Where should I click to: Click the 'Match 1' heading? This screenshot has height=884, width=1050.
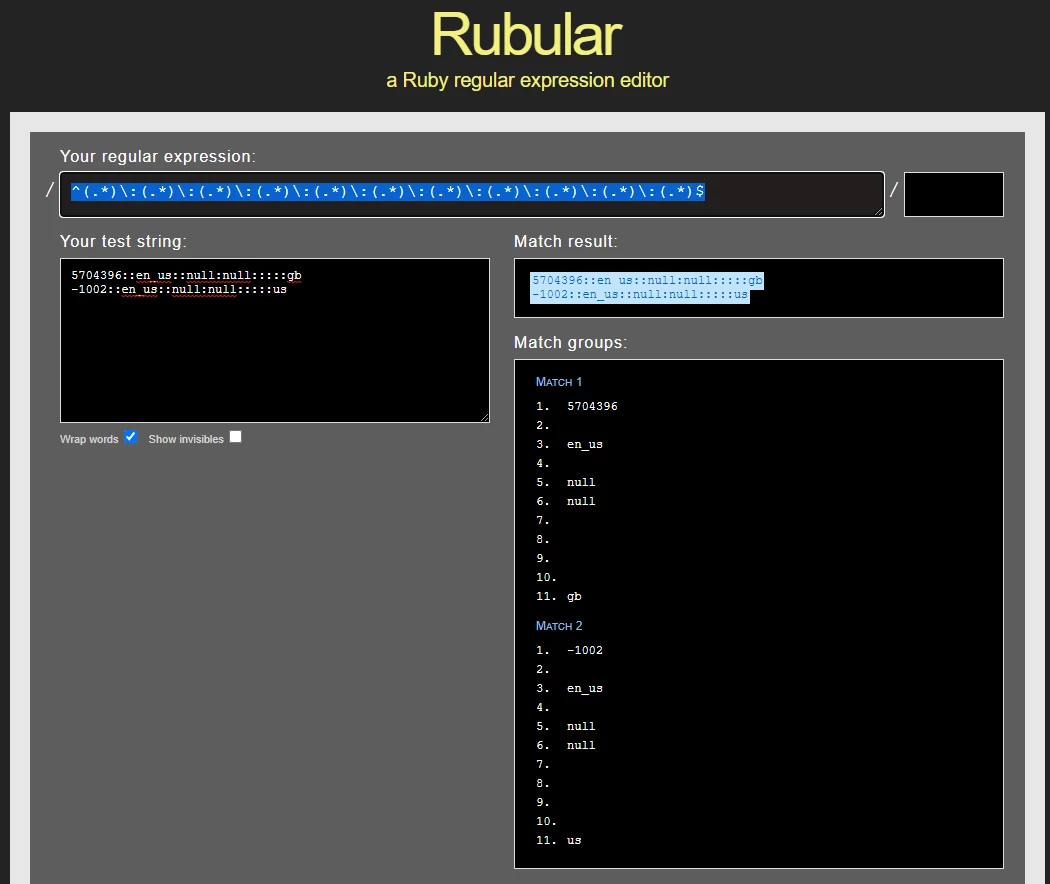pyautogui.click(x=558, y=382)
